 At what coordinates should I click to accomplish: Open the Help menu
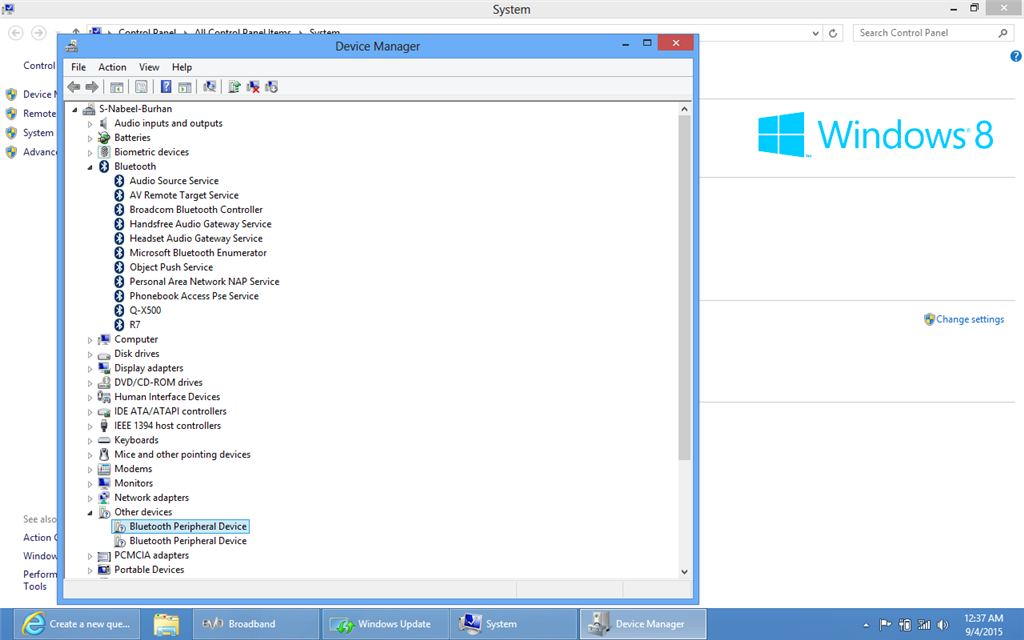pyautogui.click(x=182, y=67)
